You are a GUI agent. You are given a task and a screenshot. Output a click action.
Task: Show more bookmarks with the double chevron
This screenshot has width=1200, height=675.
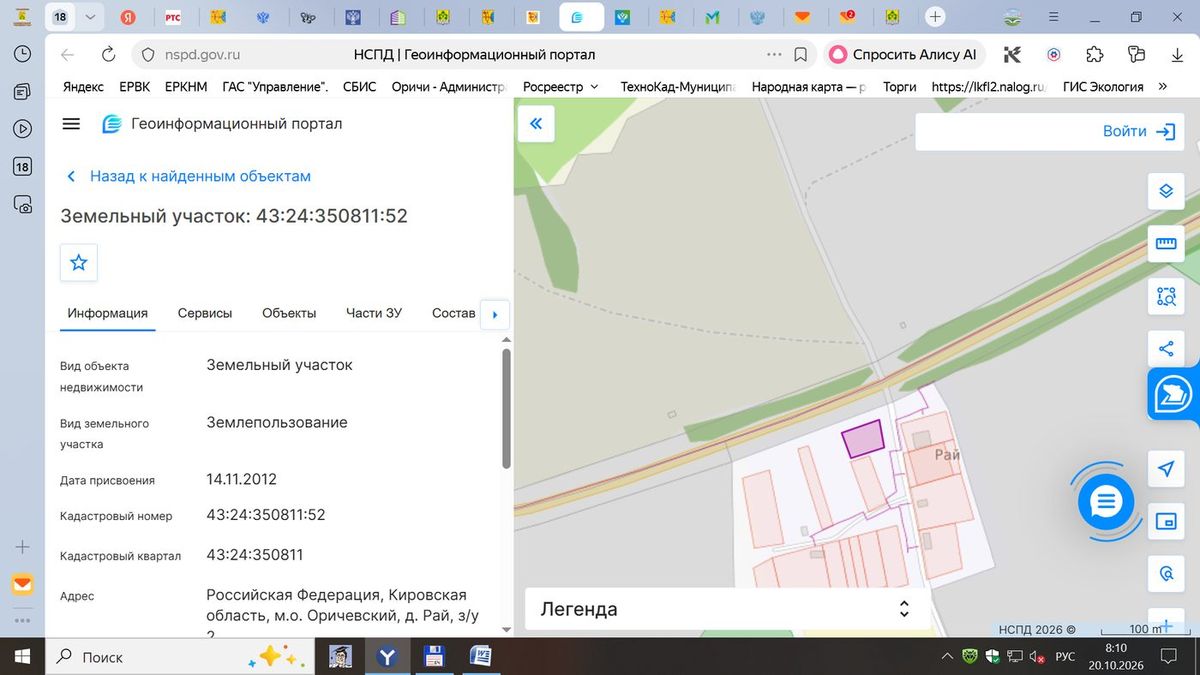click(1162, 87)
